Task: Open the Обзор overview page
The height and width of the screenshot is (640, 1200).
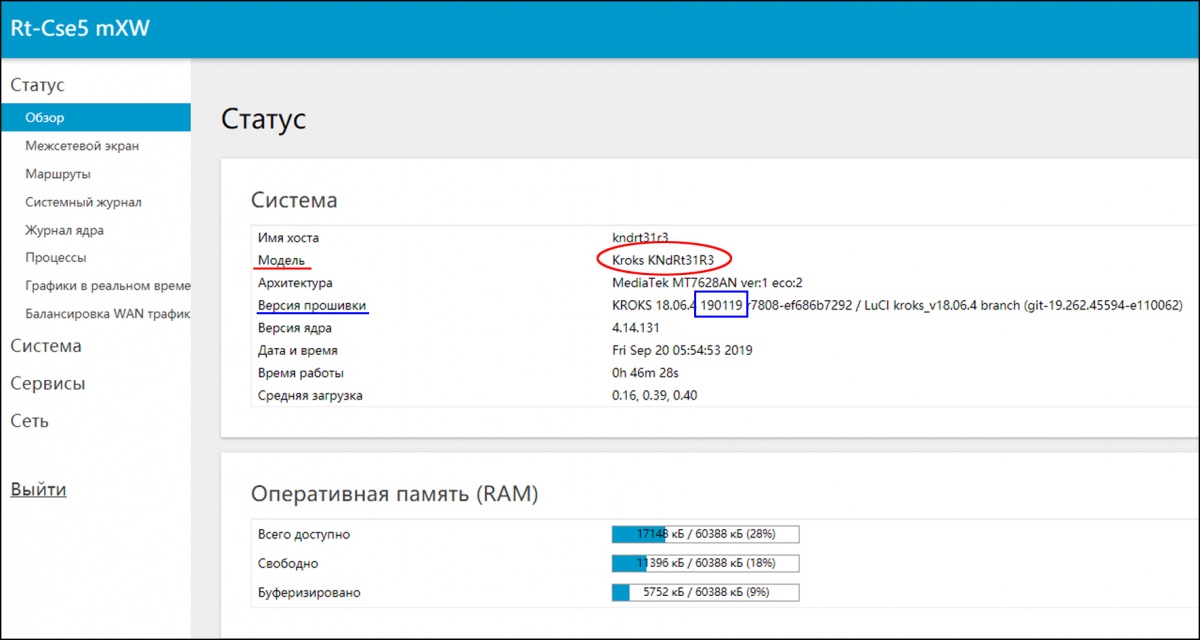Action: (45, 118)
